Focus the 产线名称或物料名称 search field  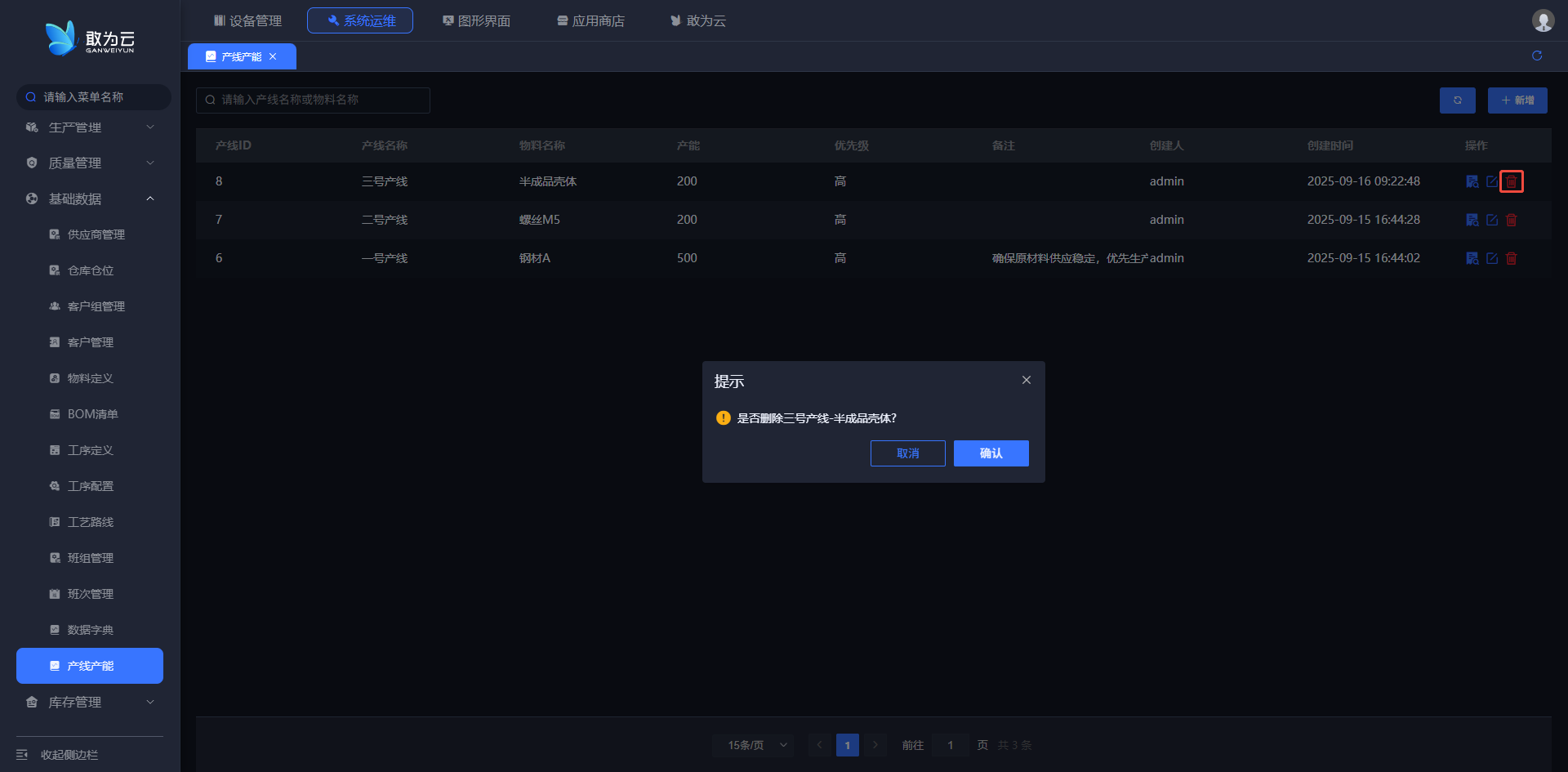coord(318,100)
